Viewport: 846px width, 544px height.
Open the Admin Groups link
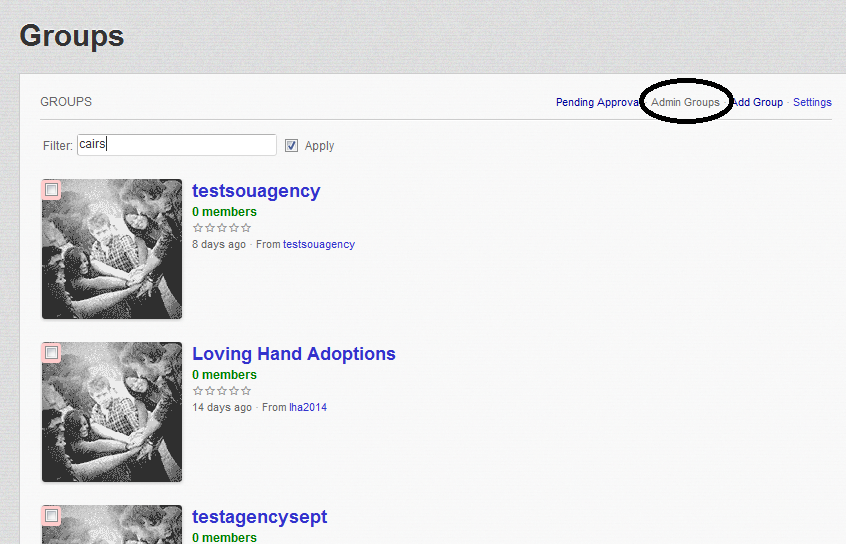click(x=685, y=102)
